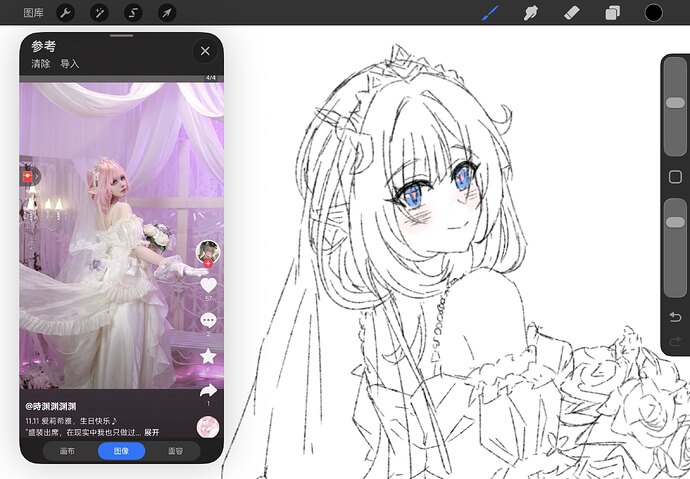Activate the Transform arrow tool
The width and height of the screenshot is (690, 479).
pos(167,13)
